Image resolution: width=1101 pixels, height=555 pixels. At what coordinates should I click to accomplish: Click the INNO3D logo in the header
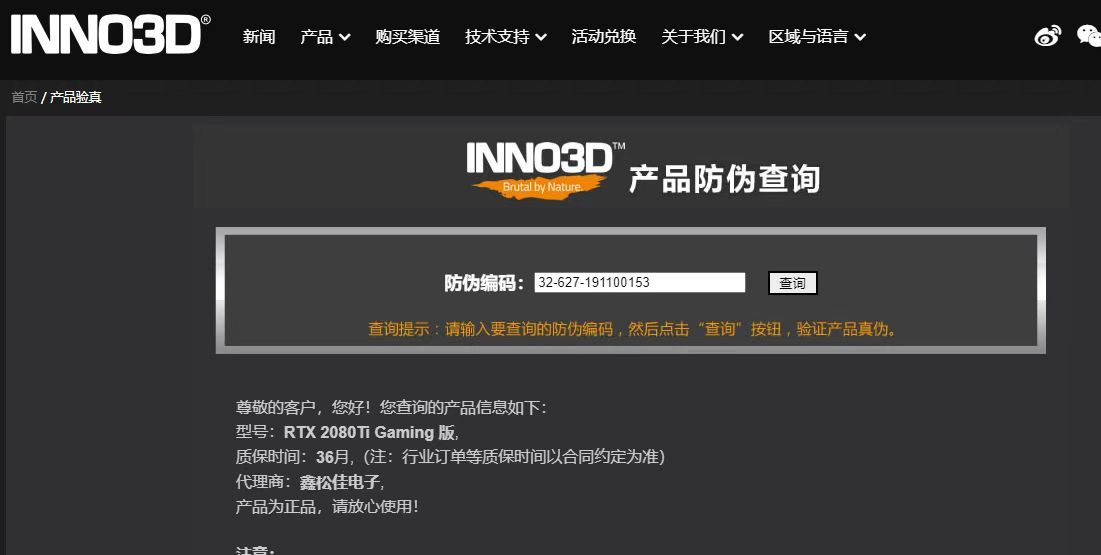110,34
